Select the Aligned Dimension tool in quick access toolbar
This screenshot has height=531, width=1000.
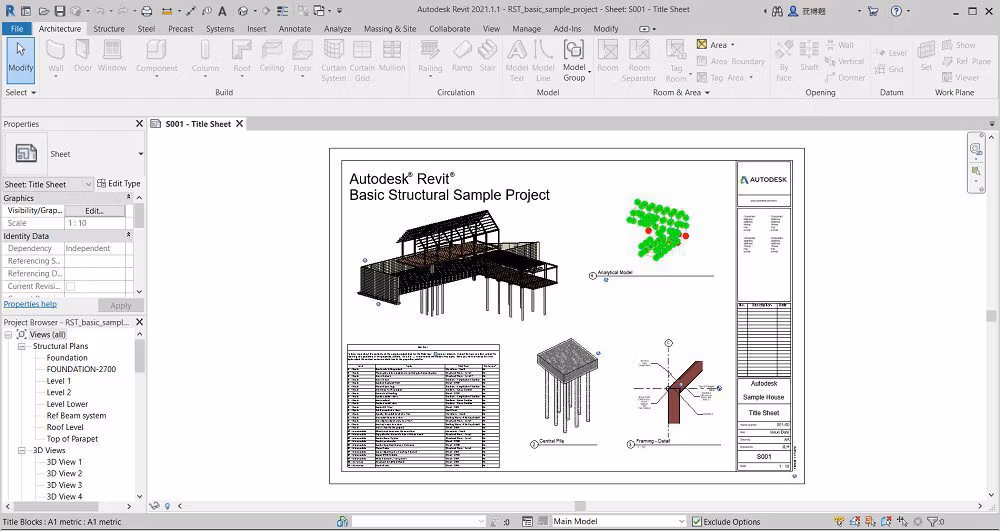click(x=191, y=11)
